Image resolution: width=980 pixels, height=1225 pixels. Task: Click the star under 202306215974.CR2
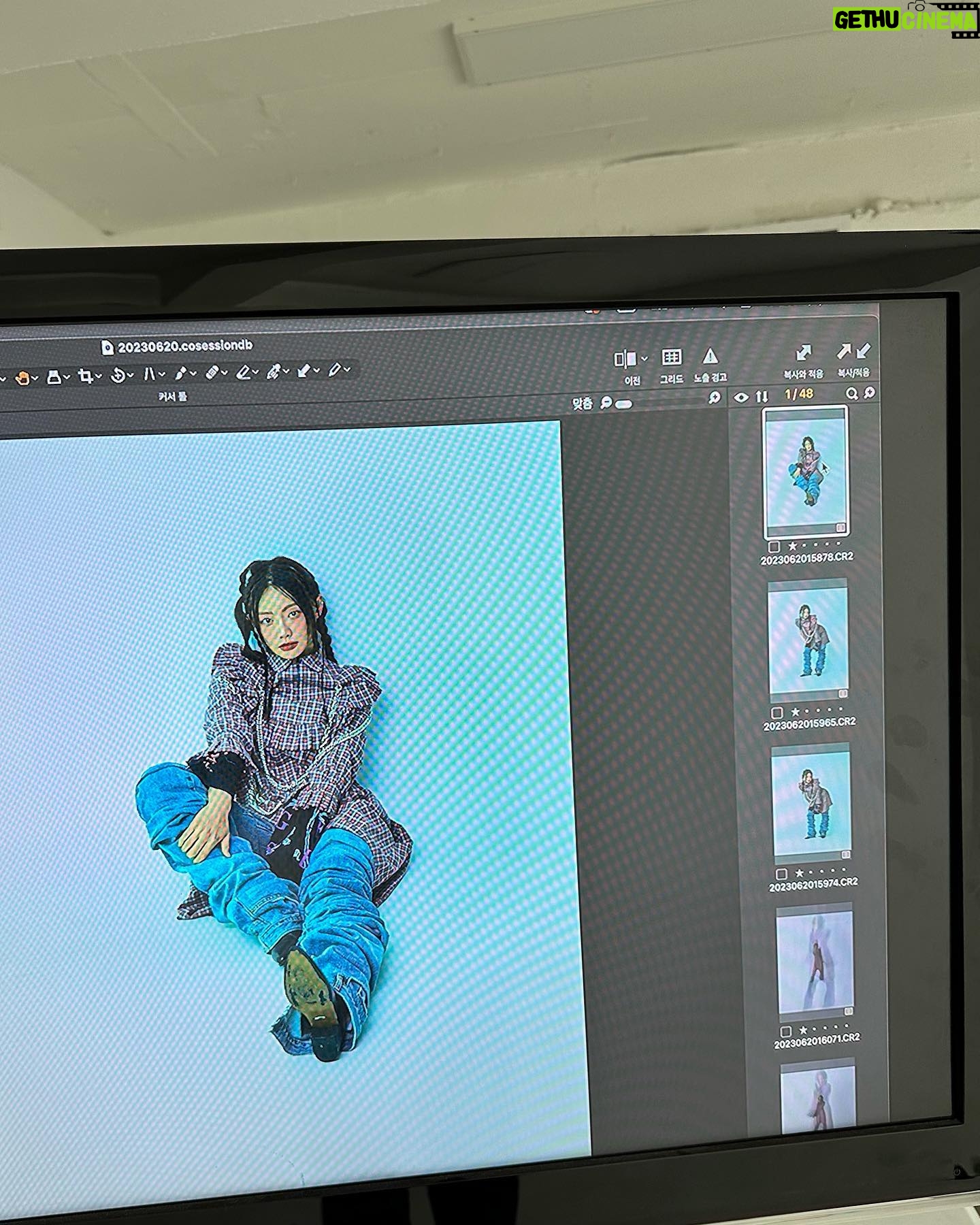tap(799, 872)
